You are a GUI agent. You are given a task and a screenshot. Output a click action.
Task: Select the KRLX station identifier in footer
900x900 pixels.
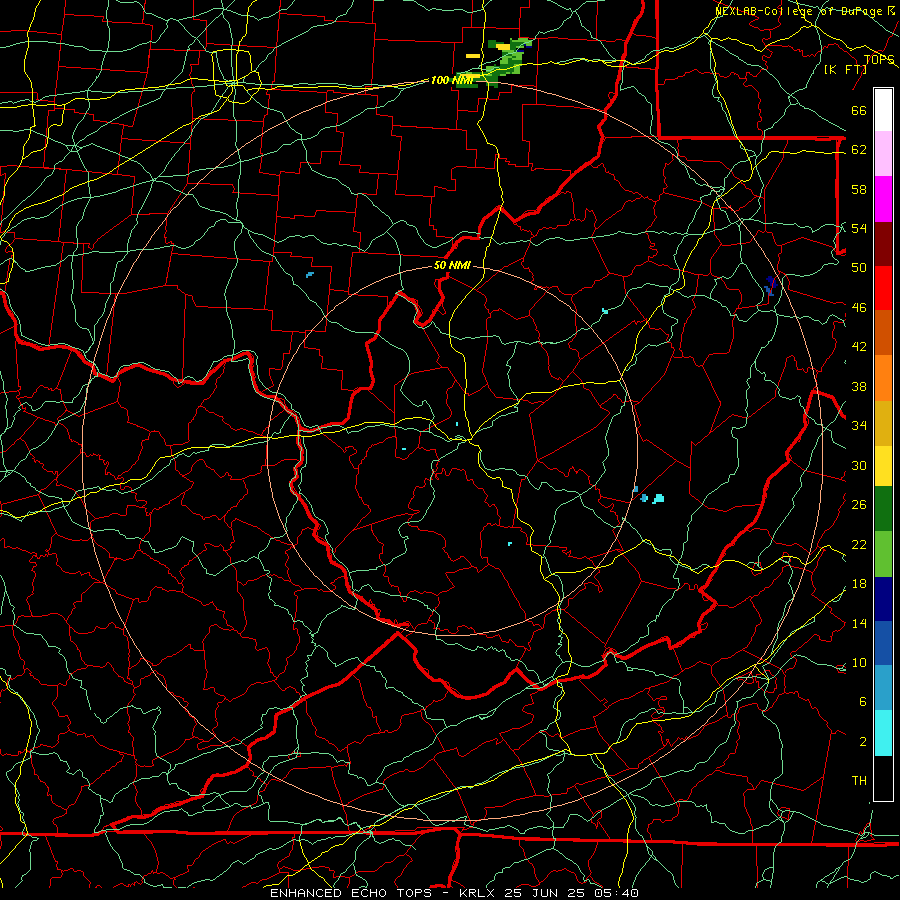point(479,893)
